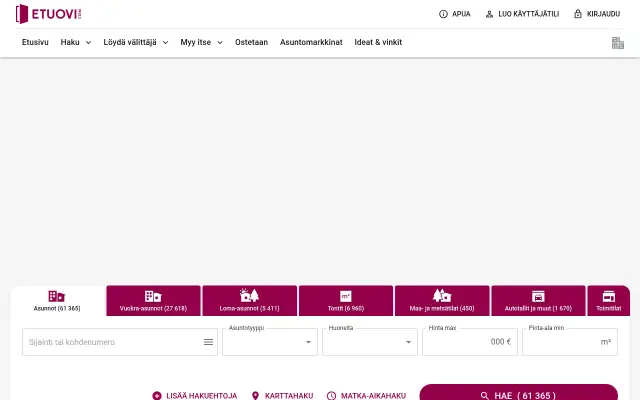Image resolution: width=640 pixels, height=400 pixels.
Task: Open Autotallit ja muut (1 670) tab
Action: point(538,301)
